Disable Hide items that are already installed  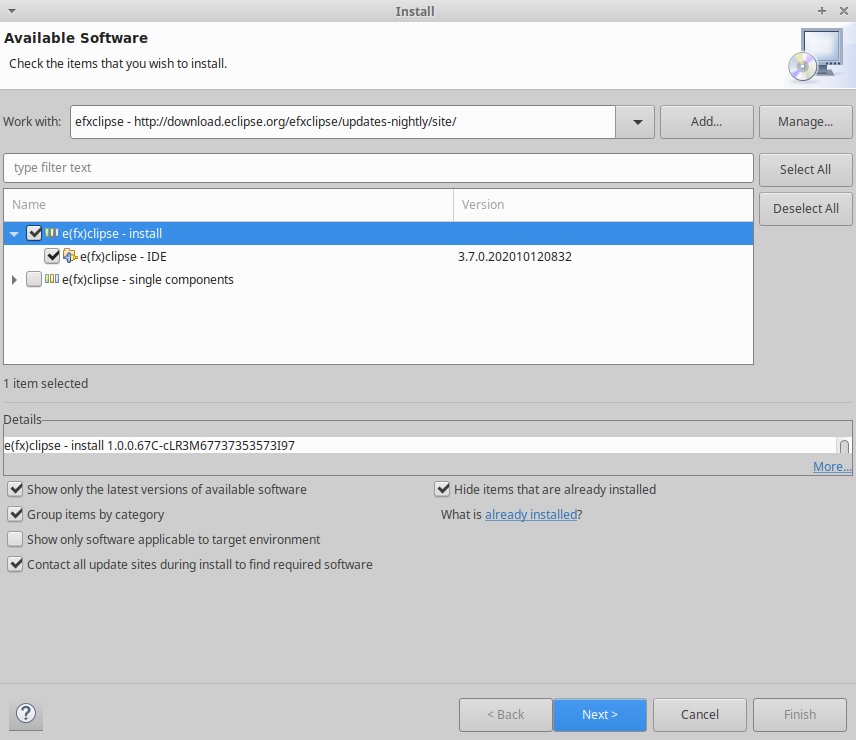443,489
